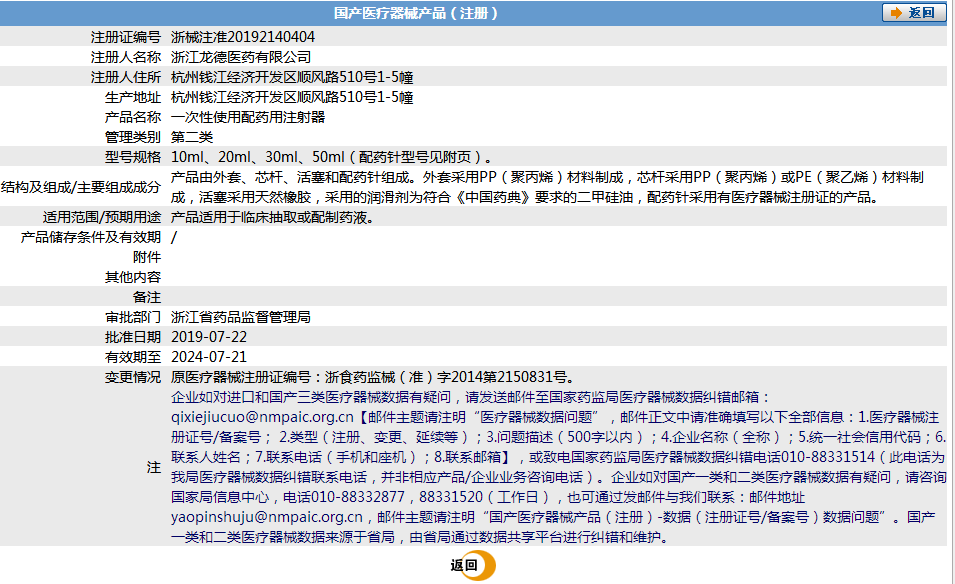Click the label 型号规格
This screenshot has width=955, height=584.
133,157
